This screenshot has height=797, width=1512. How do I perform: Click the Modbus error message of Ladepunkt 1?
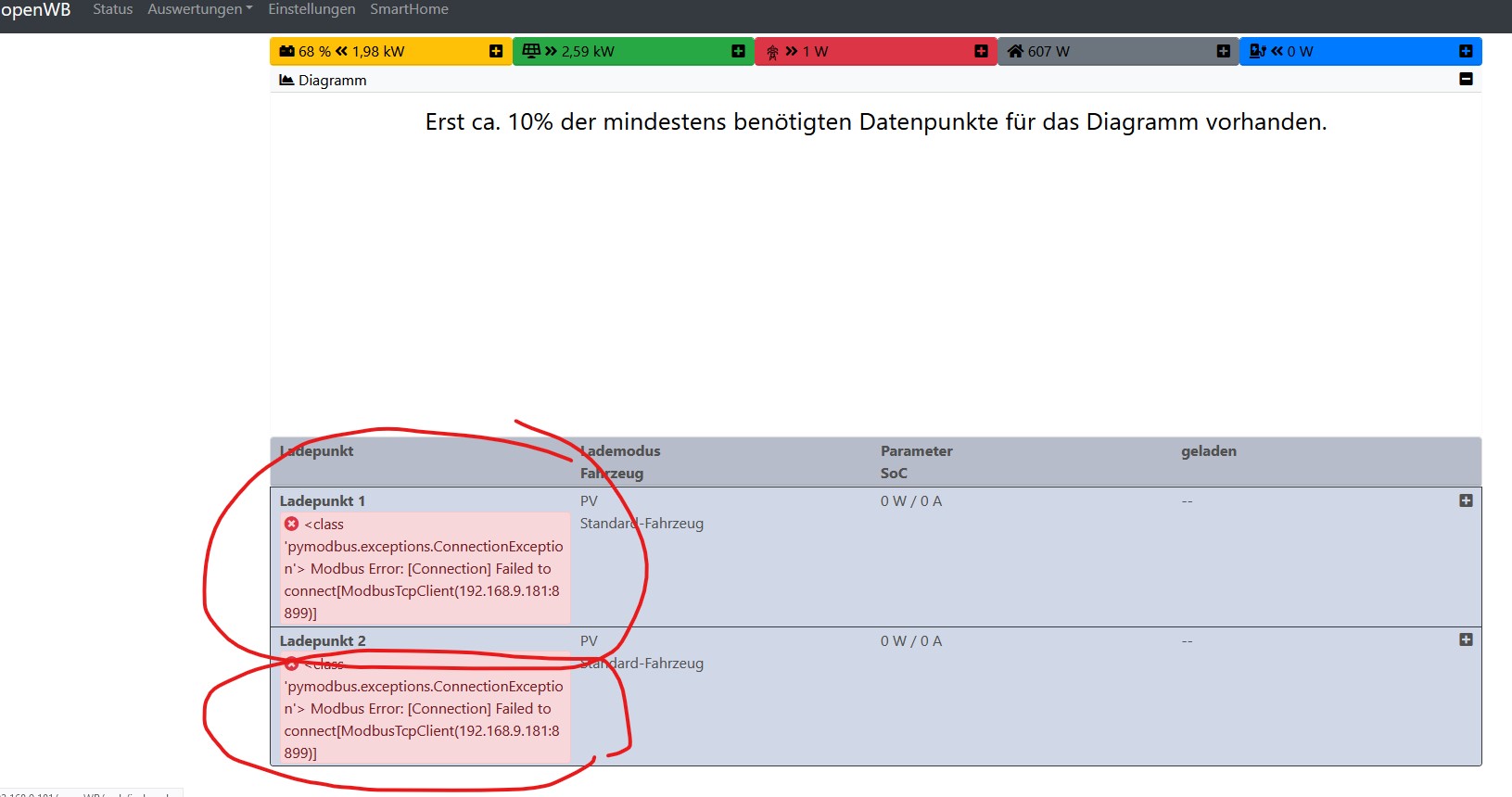425,568
